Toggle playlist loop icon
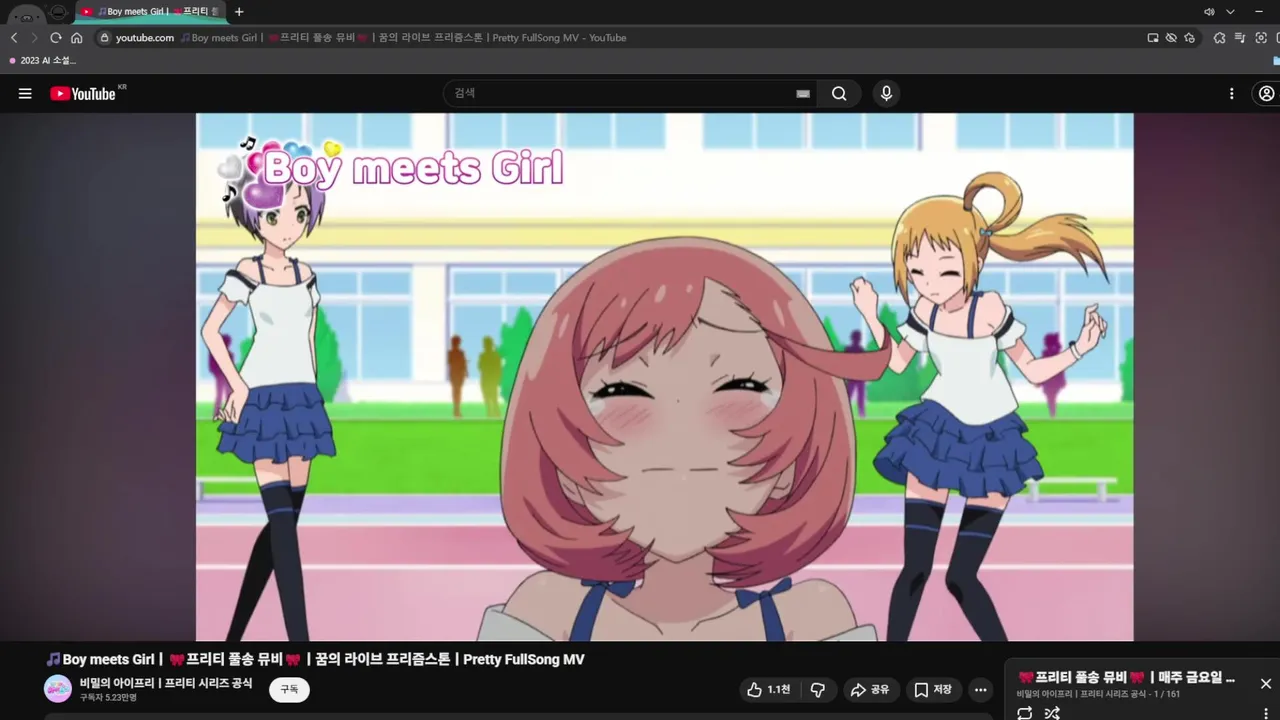 (x=1025, y=713)
